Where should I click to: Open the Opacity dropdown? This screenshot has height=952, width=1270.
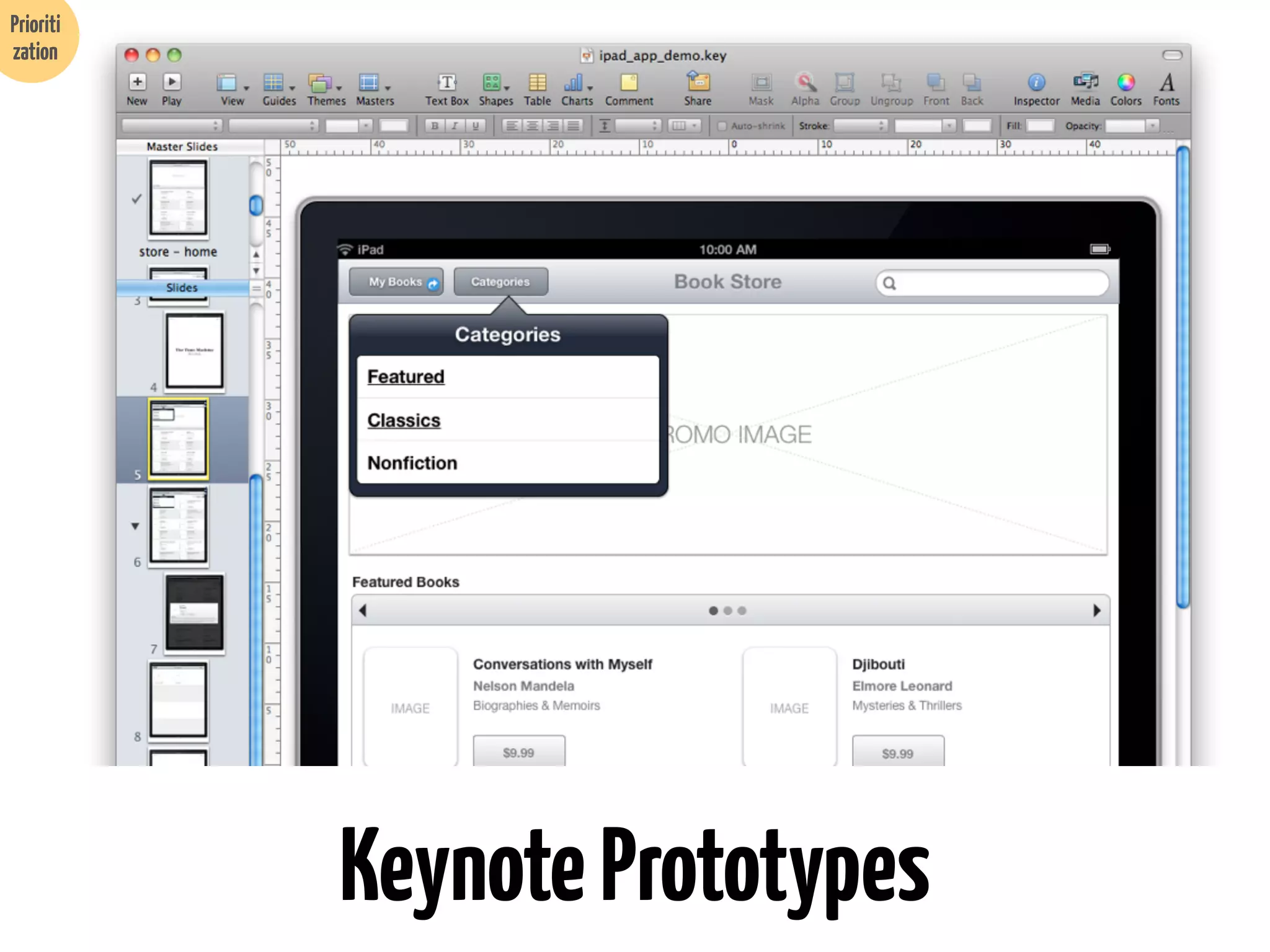[x=1132, y=126]
